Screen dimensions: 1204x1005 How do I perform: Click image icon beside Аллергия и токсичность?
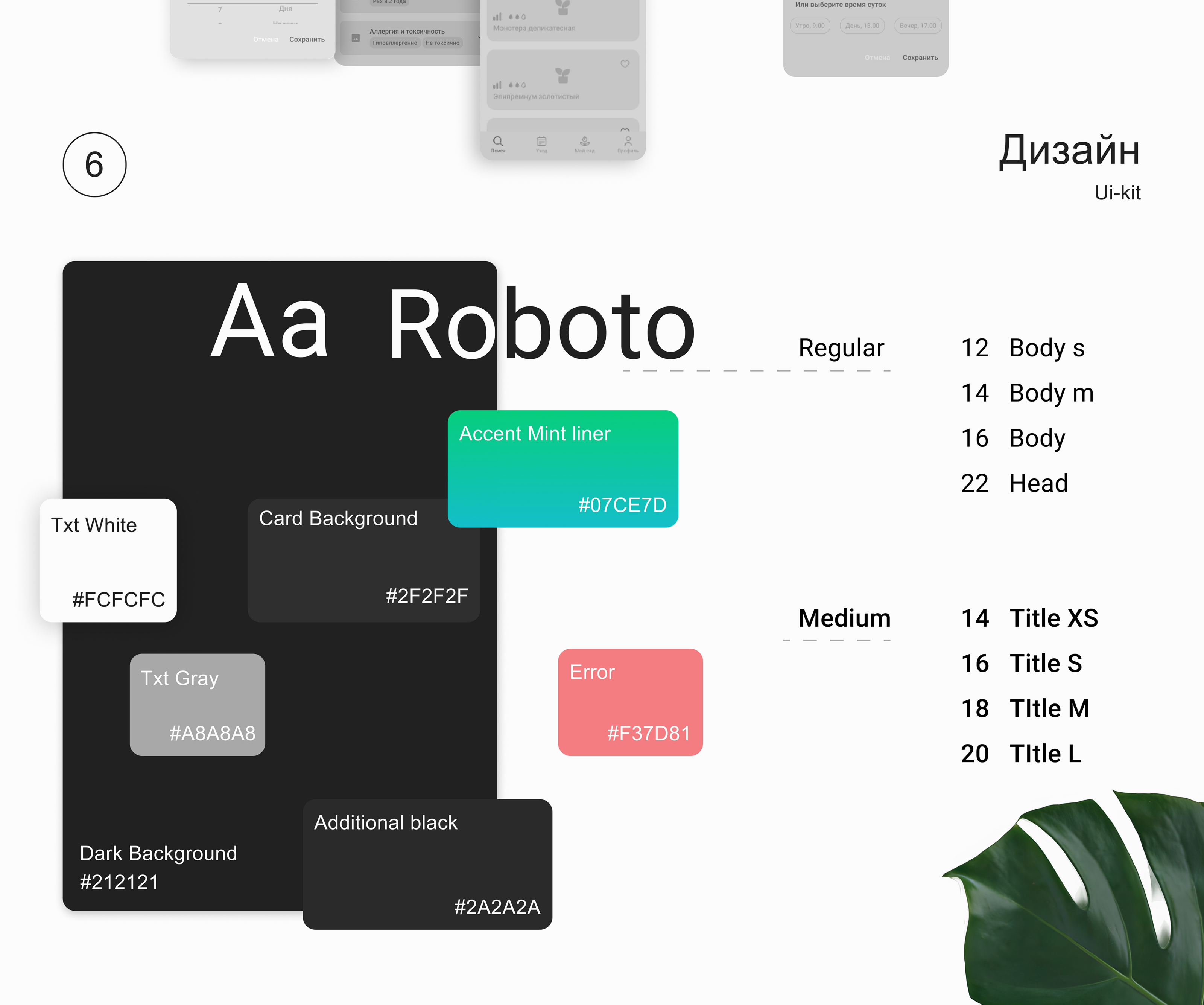356,38
